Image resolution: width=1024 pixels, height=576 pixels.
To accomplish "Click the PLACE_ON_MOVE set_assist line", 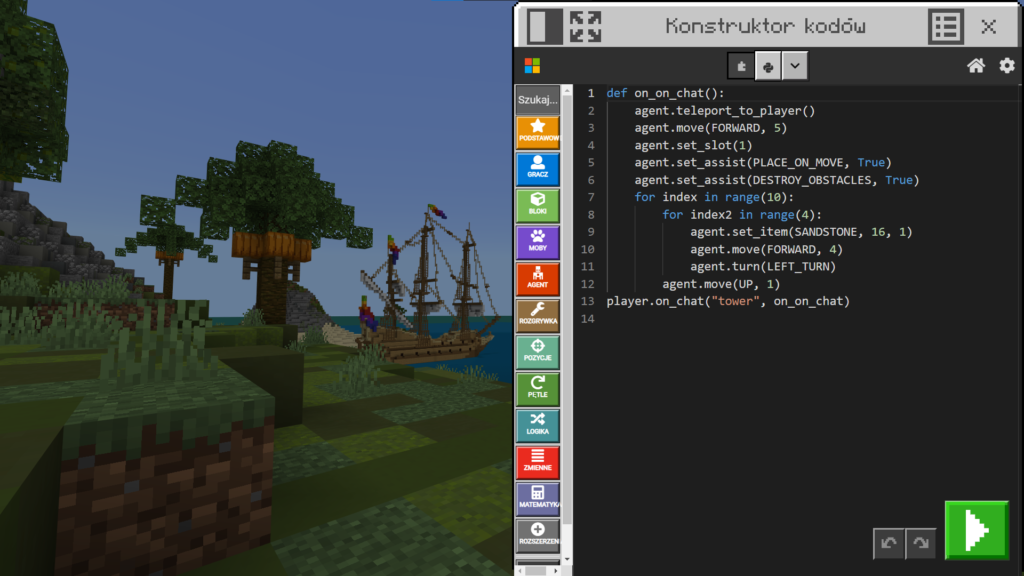I will click(x=763, y=163).
